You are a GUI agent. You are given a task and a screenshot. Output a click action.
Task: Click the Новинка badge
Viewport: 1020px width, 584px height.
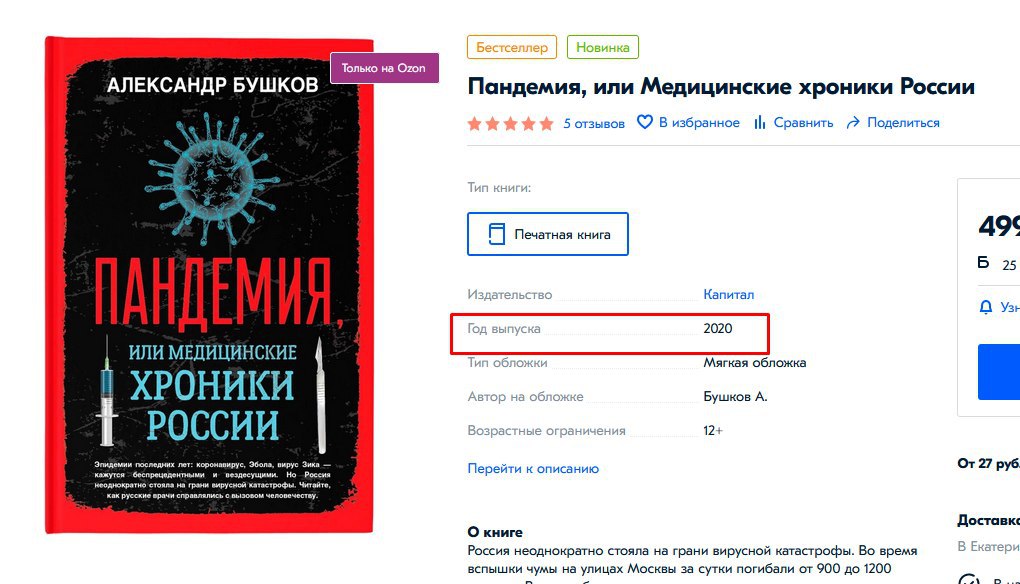point(602,47)
